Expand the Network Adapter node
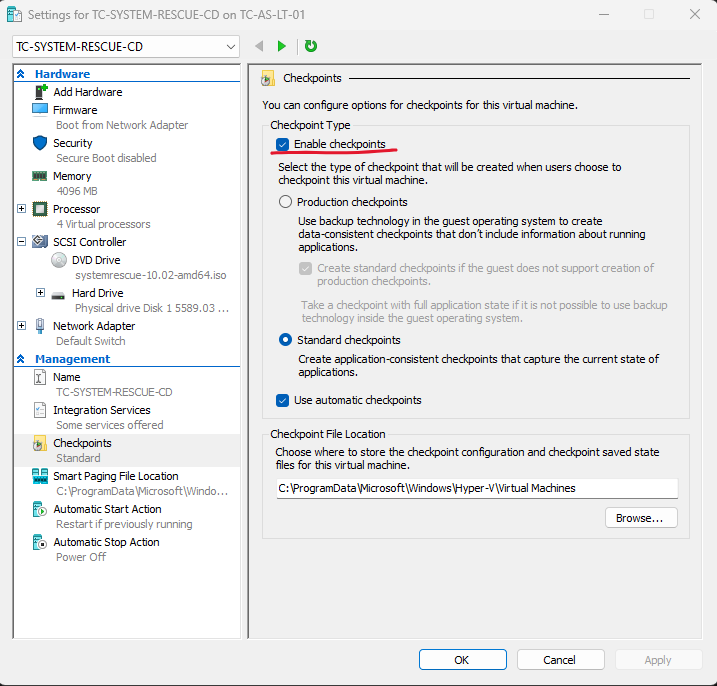Image resolution: width=717 pixels, height=686 pixels. point(21,325)
